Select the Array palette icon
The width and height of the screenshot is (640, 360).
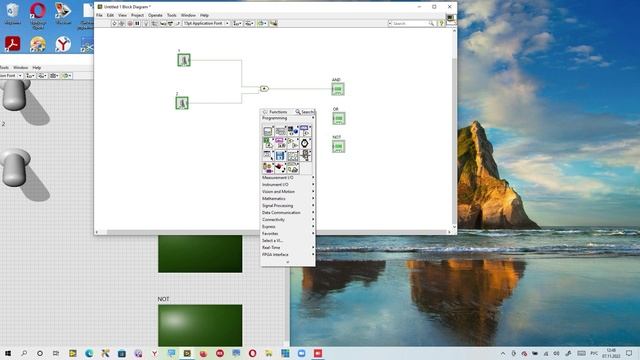pos(280,131)
